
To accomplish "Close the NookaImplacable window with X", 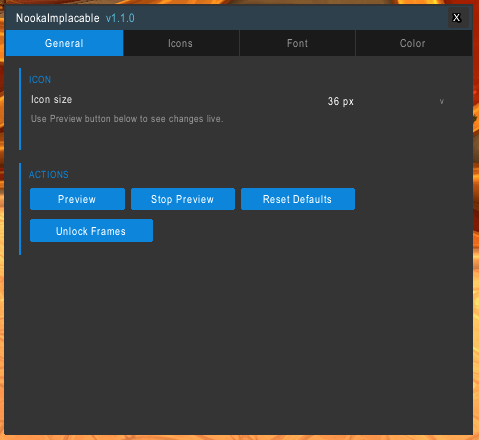I will (x=456, y=18).
